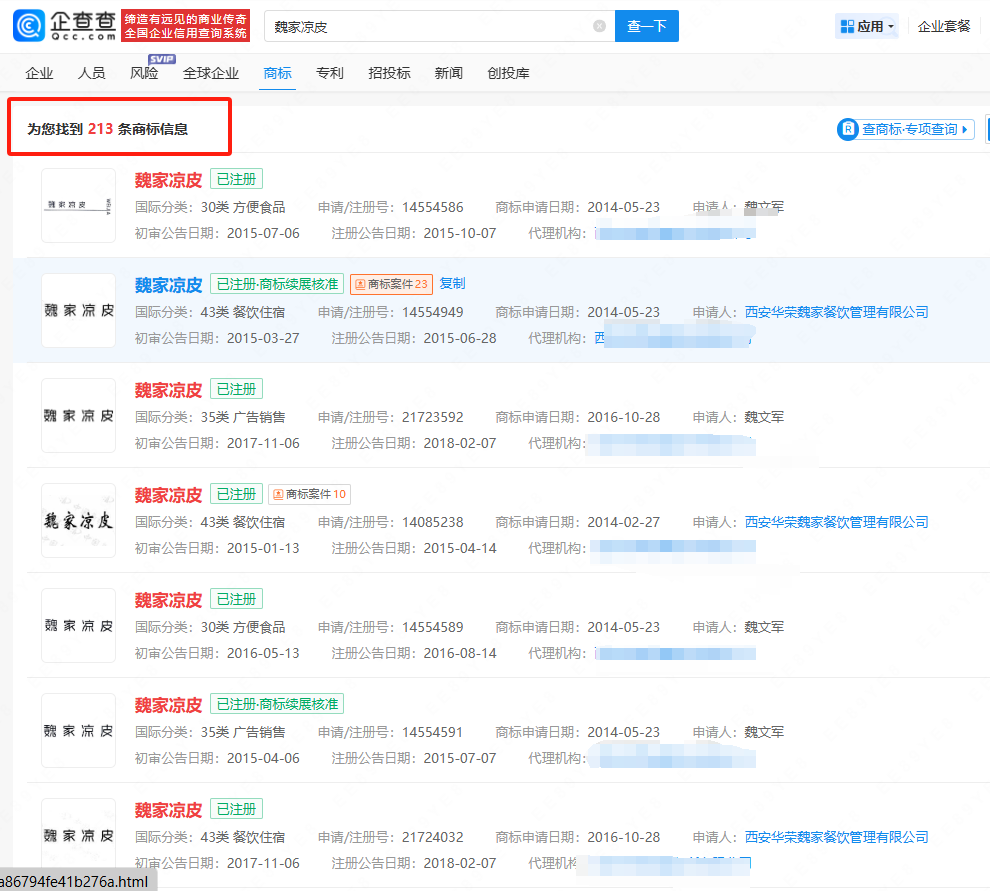
Task: Open 西安华荣魏家餐饮管理有限公司 for registration 14554949
Action: [836, 312]
